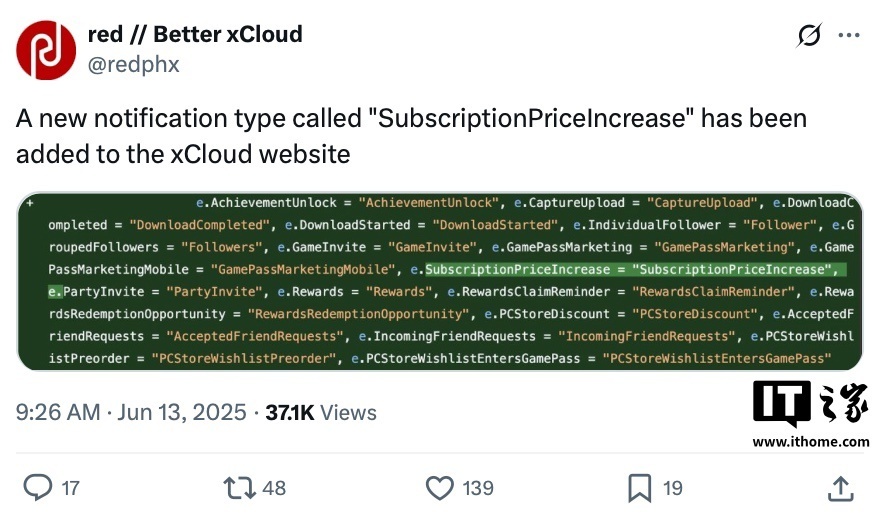Viewport: 884px width, 518px height.
Task: Click the www.ithome.com watermark text
Action: point(810,441)
